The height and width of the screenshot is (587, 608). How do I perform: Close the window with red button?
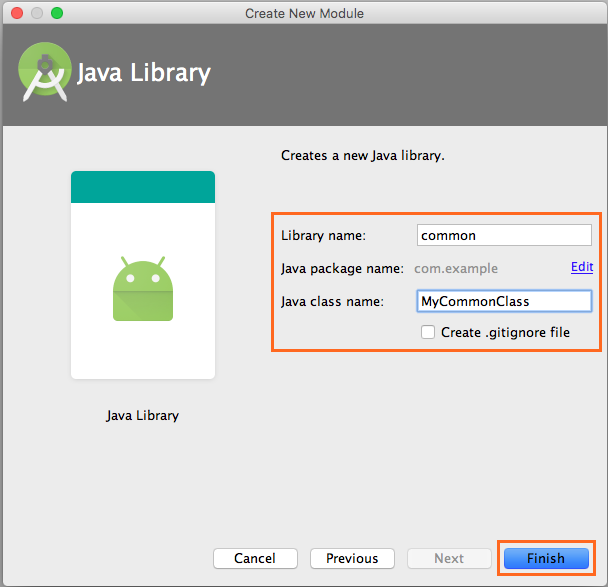17,13
